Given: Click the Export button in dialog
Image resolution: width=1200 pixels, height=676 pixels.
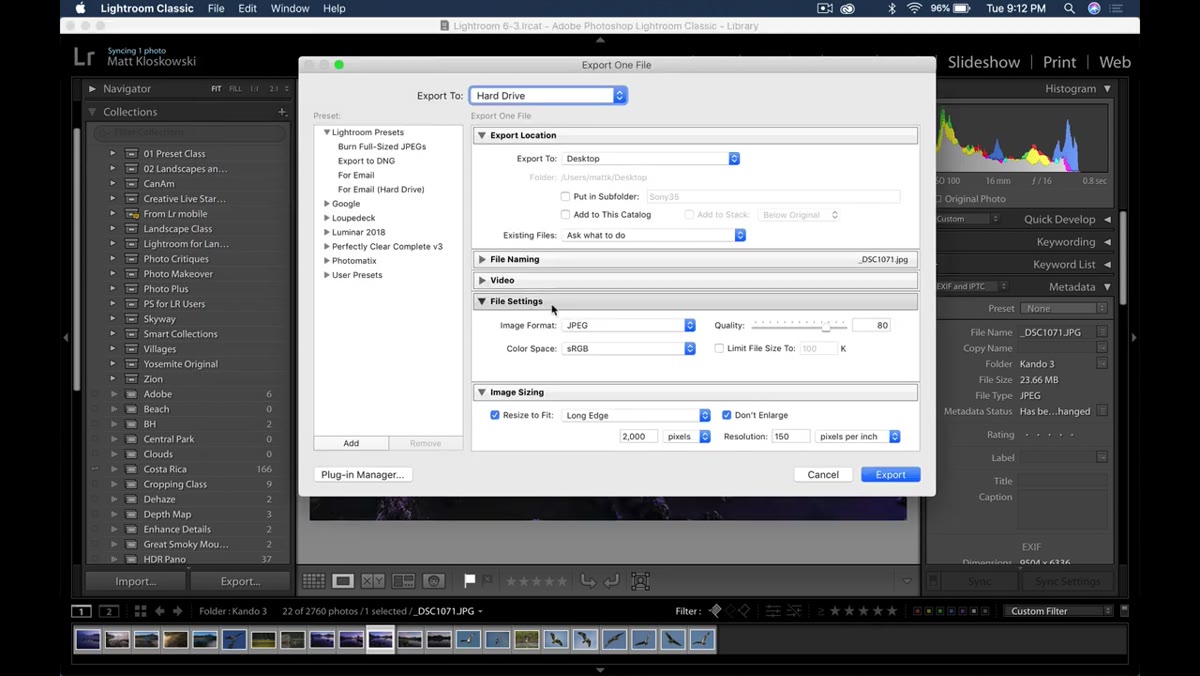Looking at the screenshot, I should pos(891,475).
